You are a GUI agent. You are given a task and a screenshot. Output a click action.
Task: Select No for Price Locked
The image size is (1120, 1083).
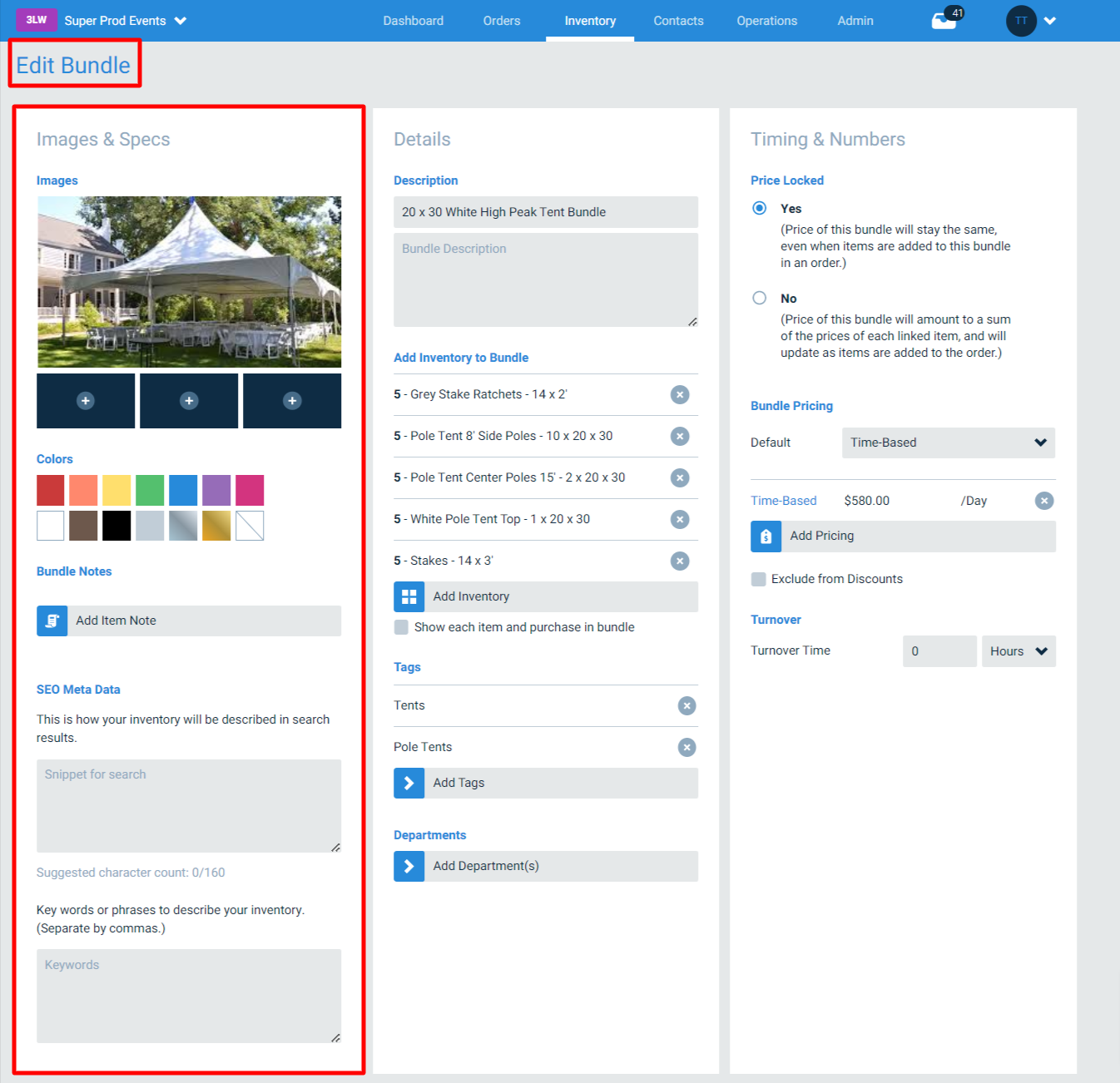coord(759,298)
